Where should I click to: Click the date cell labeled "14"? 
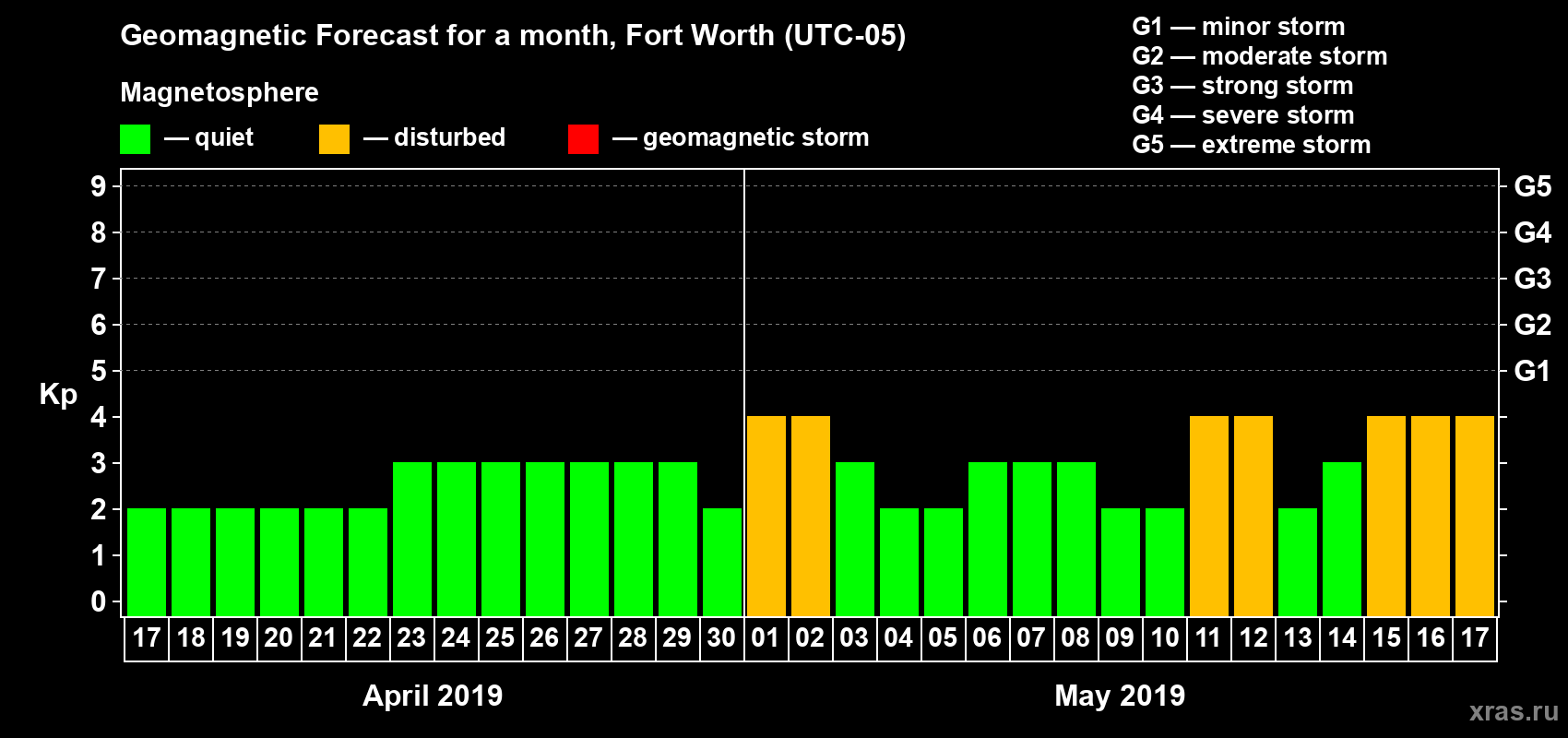coord(1342,638)
